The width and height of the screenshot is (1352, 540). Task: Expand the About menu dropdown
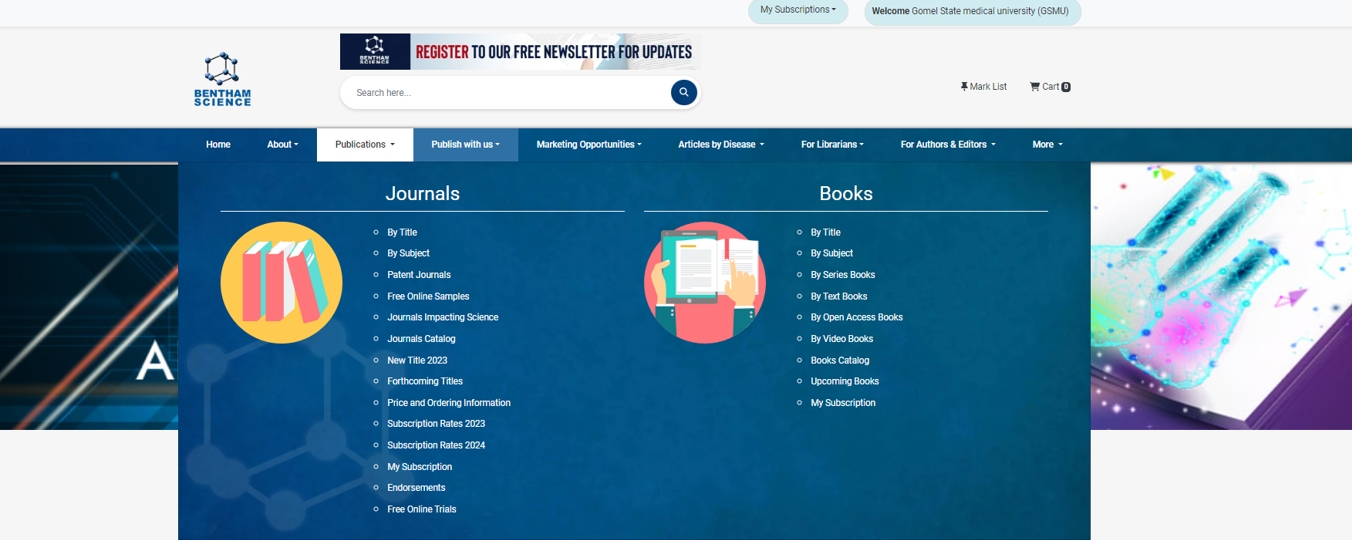coord(282,145)
